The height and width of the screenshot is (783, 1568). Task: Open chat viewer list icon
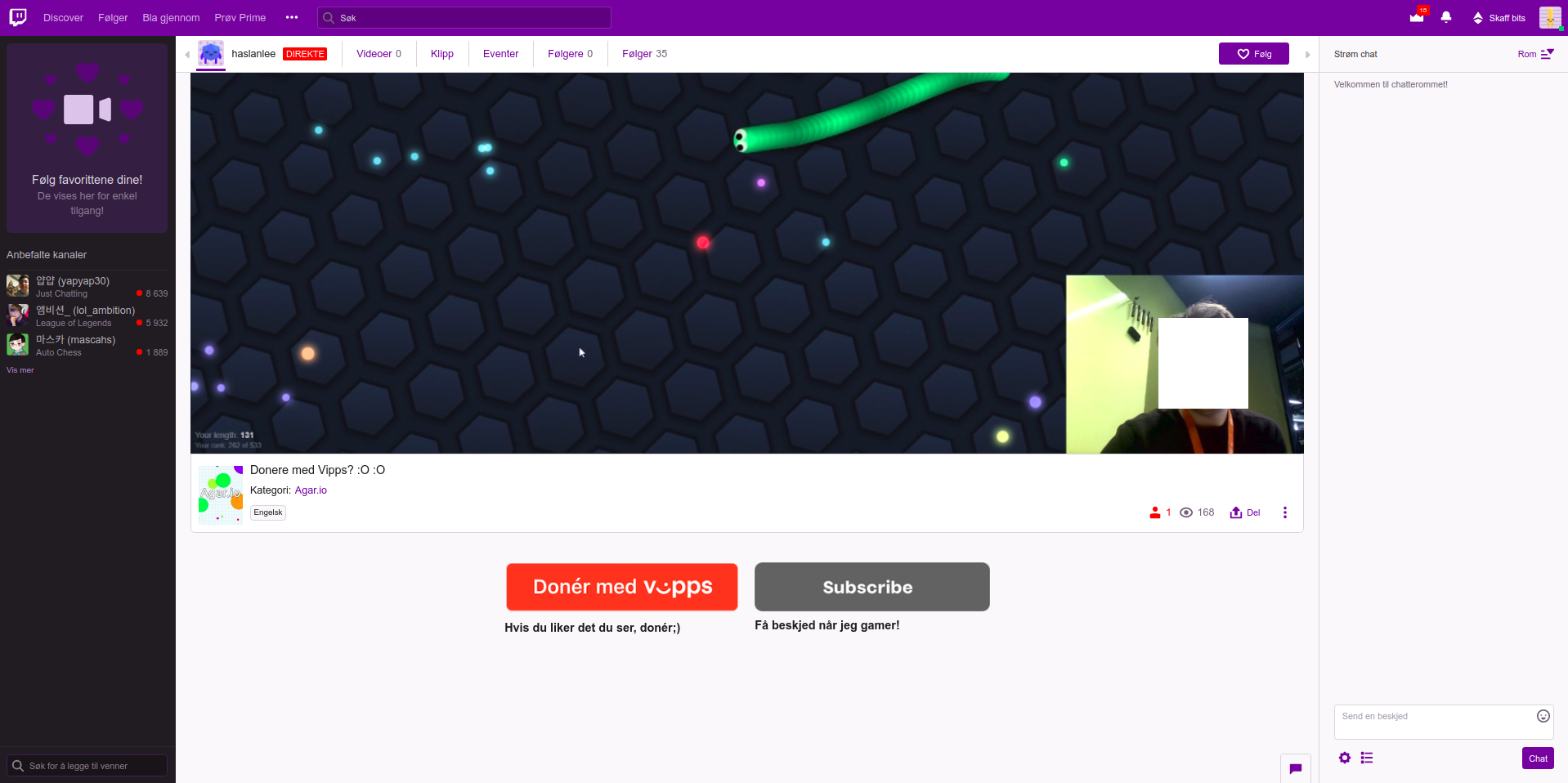[x=1367, y=758]
